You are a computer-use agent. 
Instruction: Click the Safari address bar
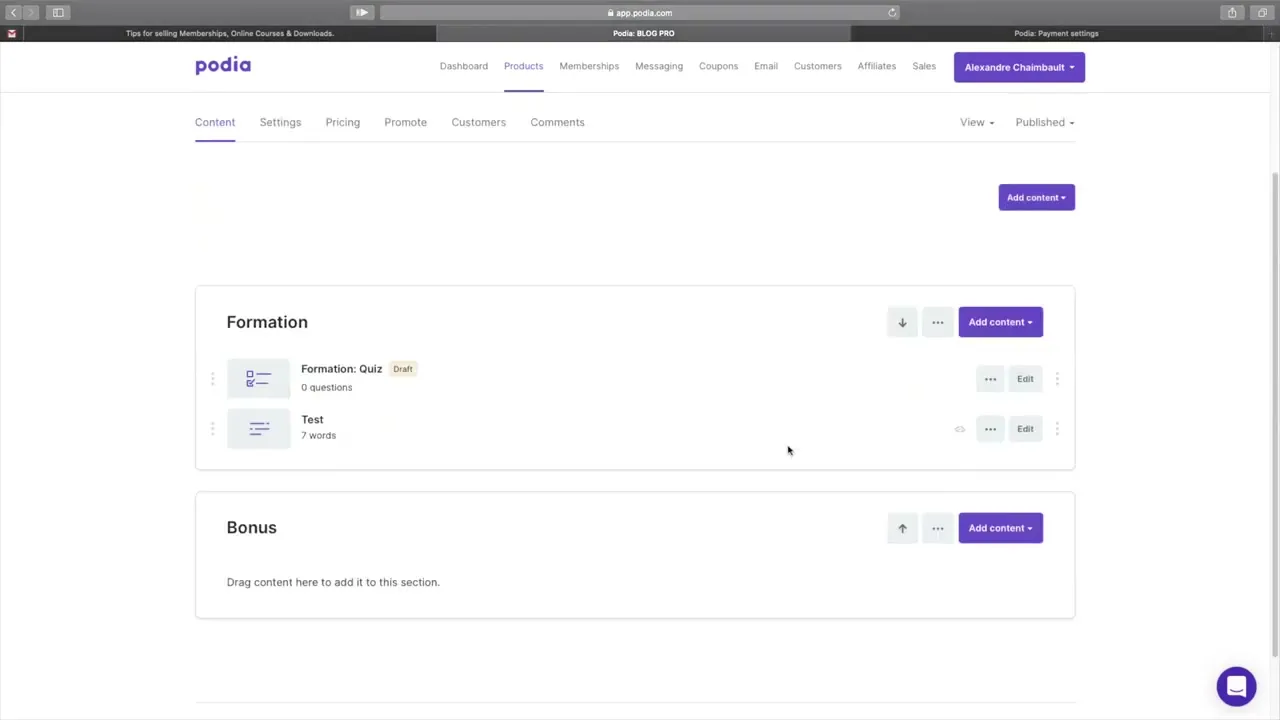click(640, 13)
